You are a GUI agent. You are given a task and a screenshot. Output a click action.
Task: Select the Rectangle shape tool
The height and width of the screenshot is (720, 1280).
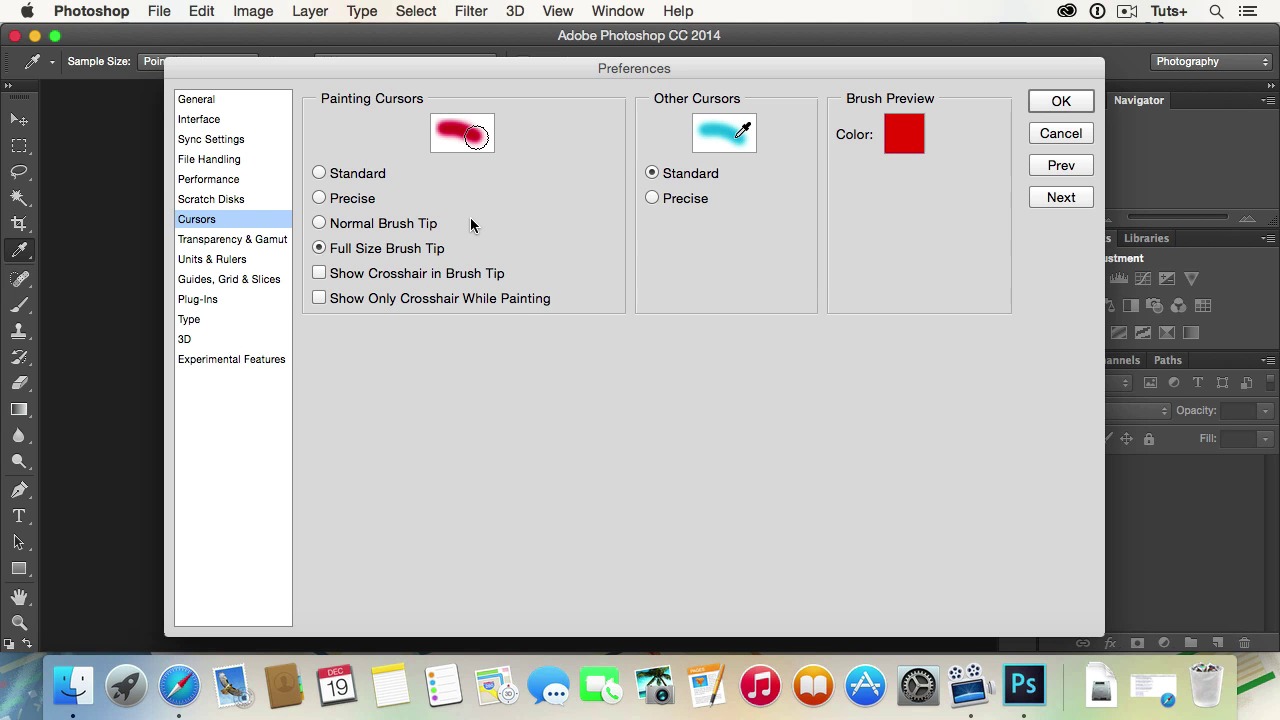(19, 568)
